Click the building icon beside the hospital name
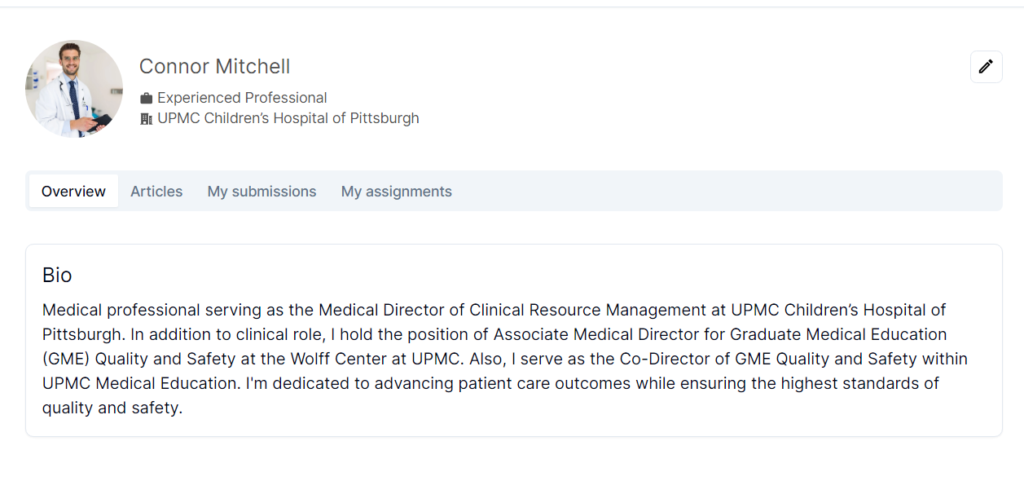Screen dimensions: 1024x481 pos(146,119)
